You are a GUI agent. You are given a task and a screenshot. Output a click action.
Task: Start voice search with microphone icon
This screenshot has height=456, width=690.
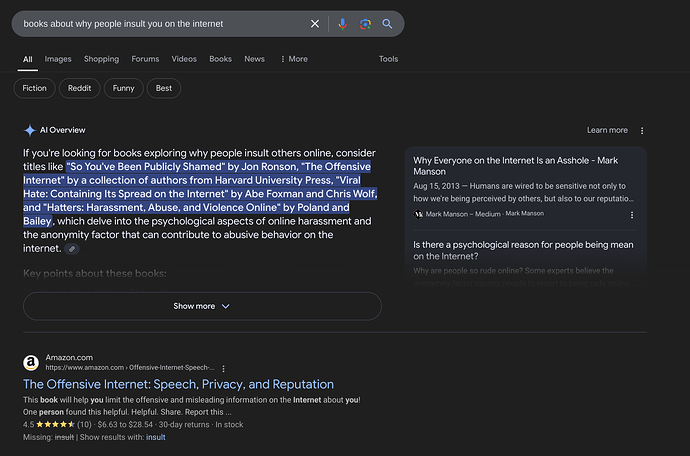(x=342, y=24)
